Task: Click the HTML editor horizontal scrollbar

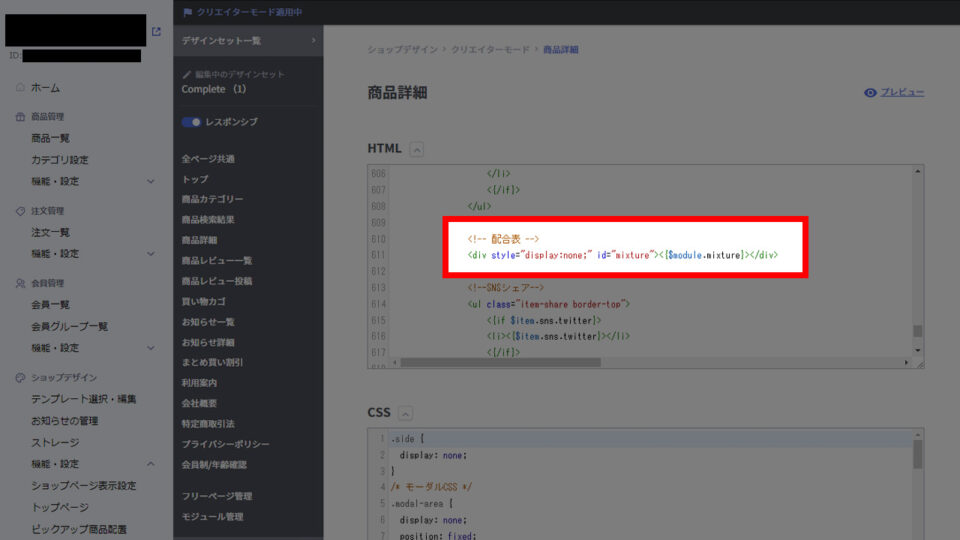Action: click(x=500, y=362)
